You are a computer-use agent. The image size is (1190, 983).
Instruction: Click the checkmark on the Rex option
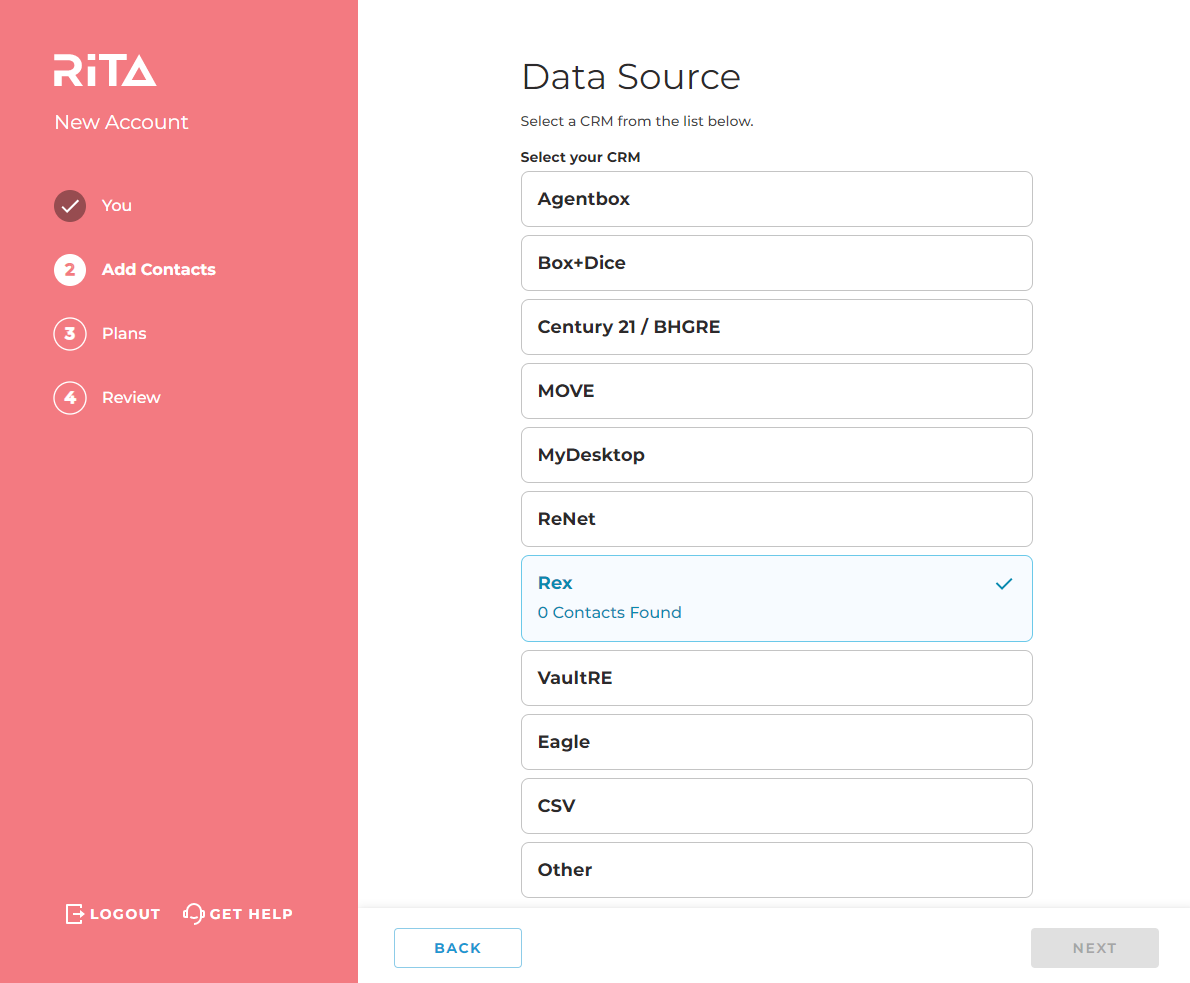[1004, 584]
